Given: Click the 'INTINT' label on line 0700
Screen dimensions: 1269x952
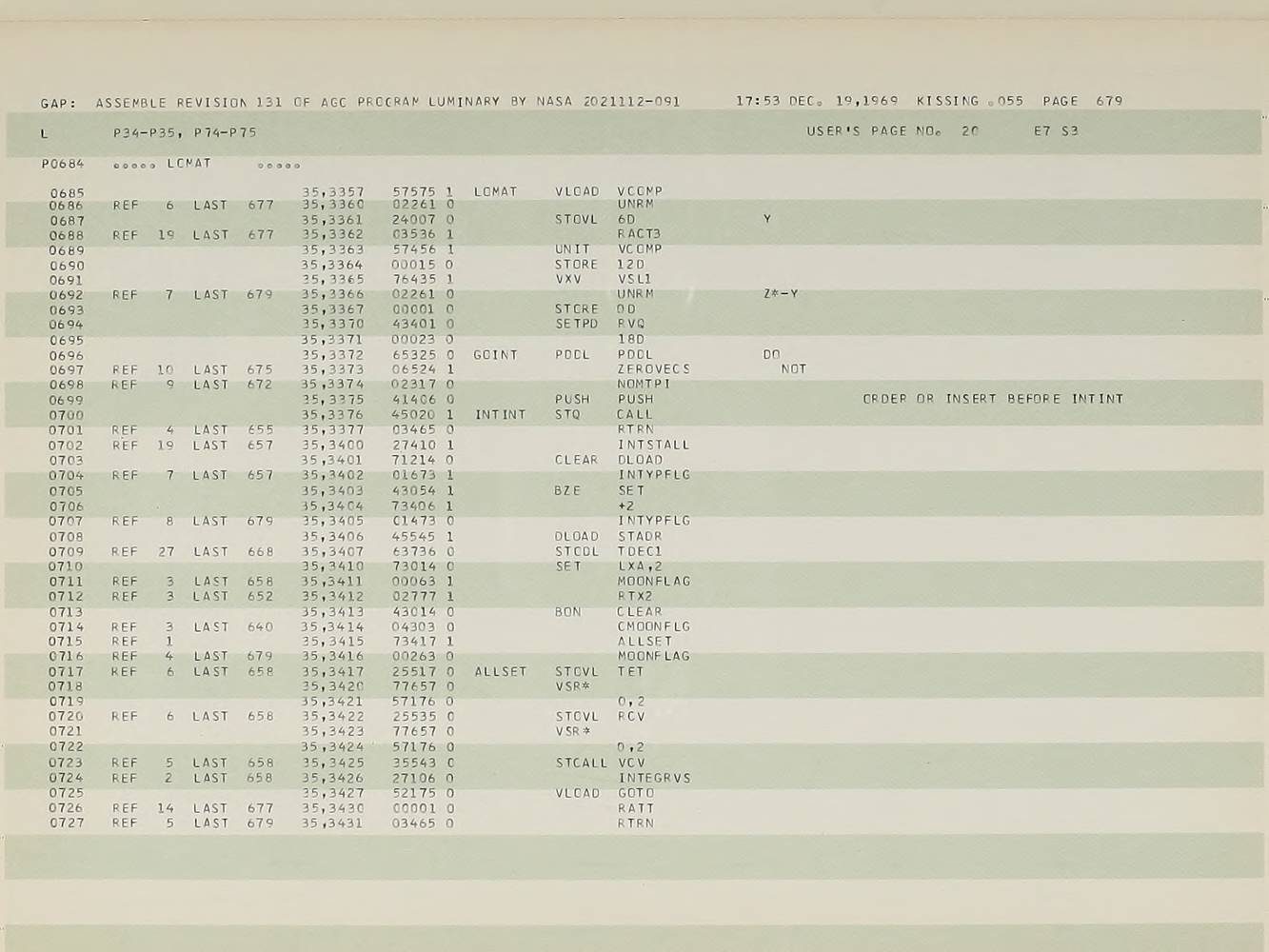Looking at the screenshot, I should tap(500, 415).
